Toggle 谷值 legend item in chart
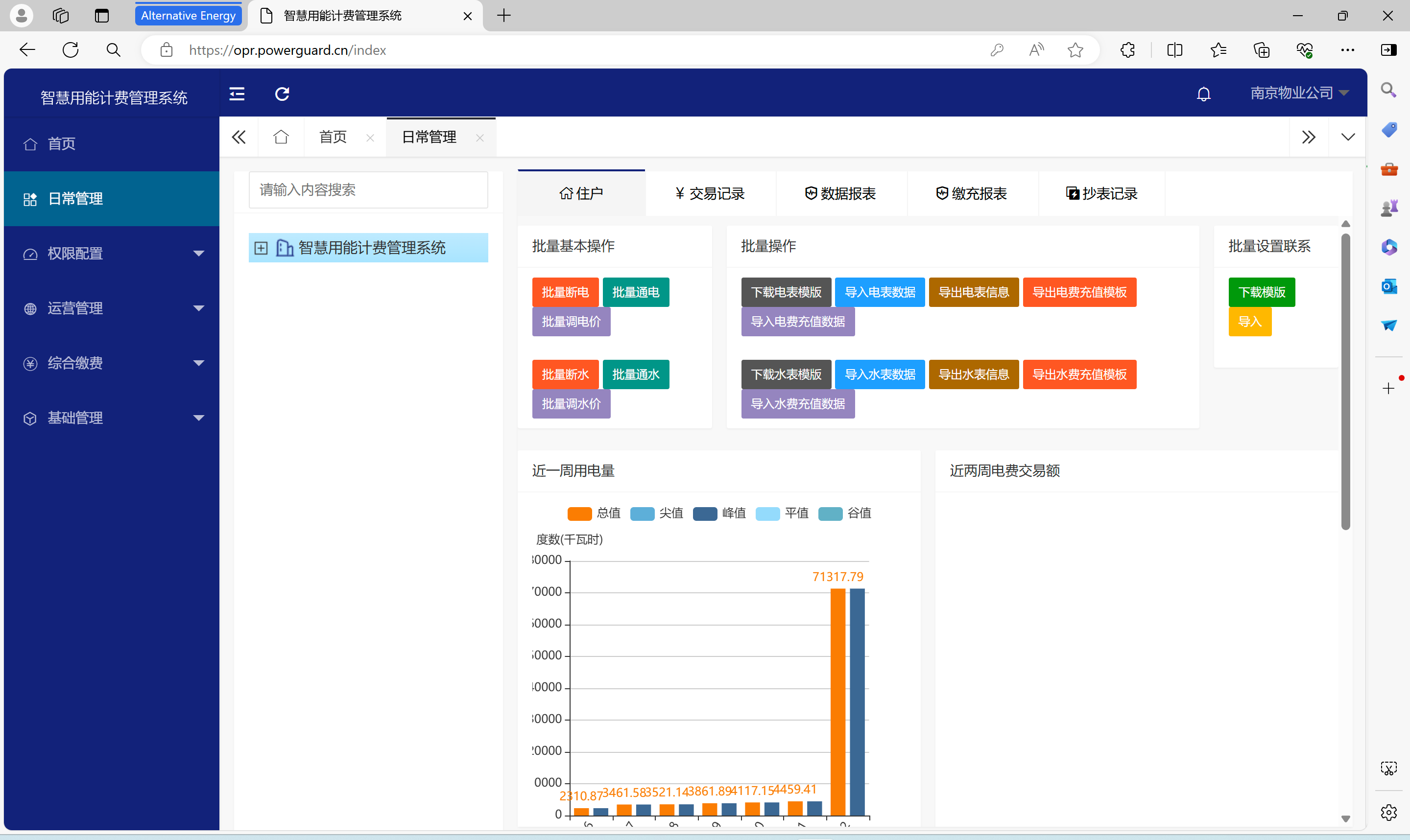 845,514
